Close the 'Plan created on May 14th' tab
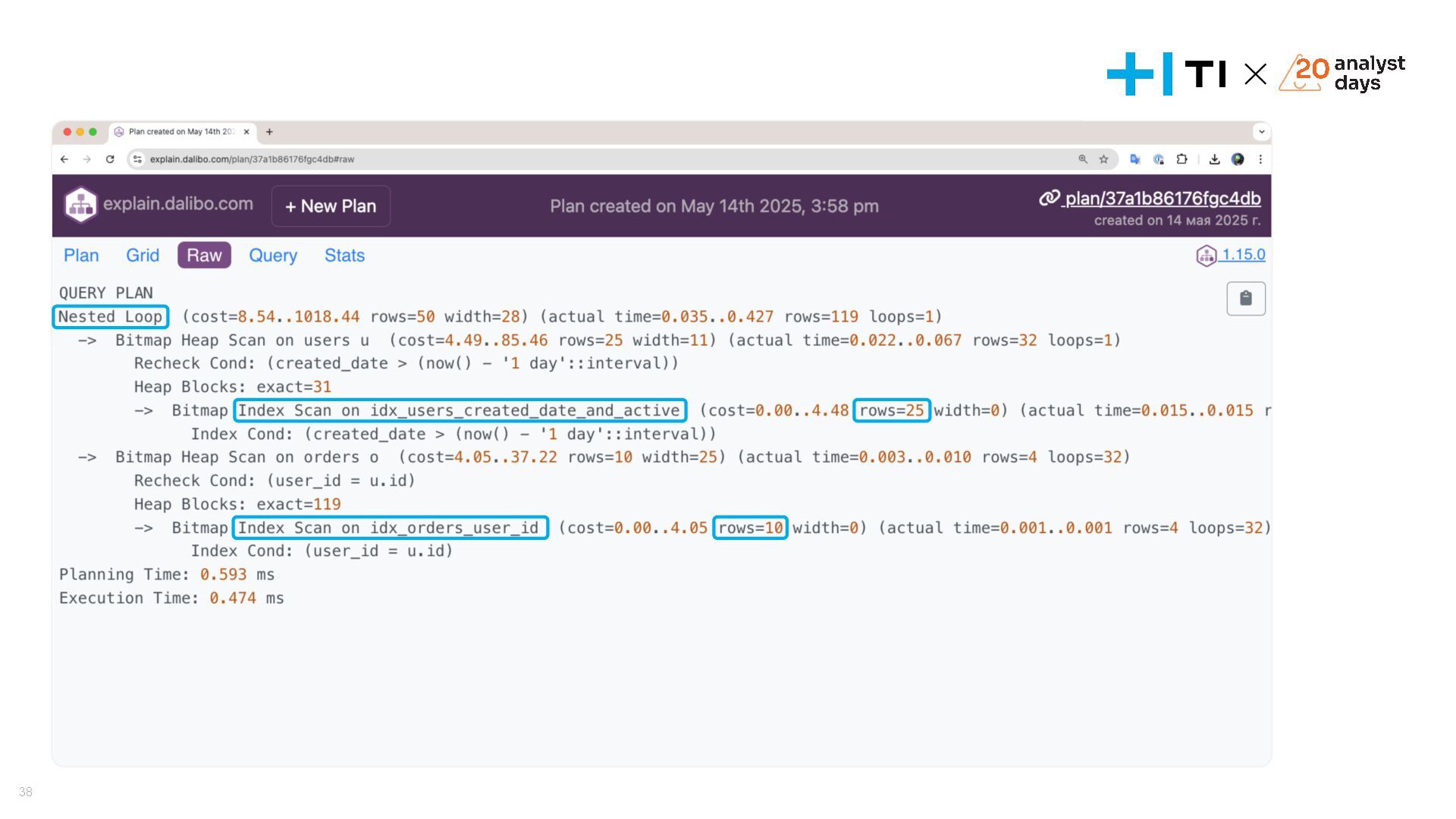 click(x=246, y=132)
